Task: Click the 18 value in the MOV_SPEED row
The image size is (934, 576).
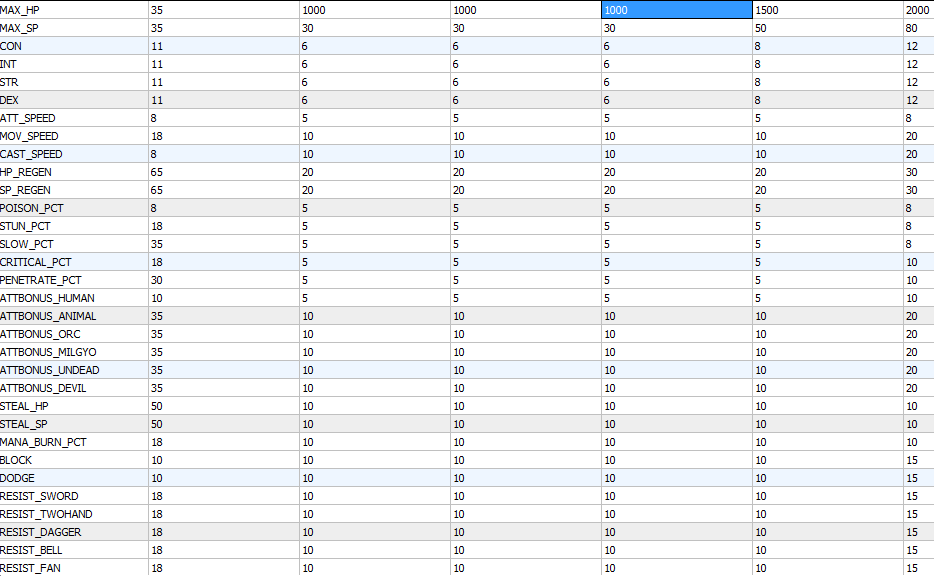Action: click(x=157, y=136)
